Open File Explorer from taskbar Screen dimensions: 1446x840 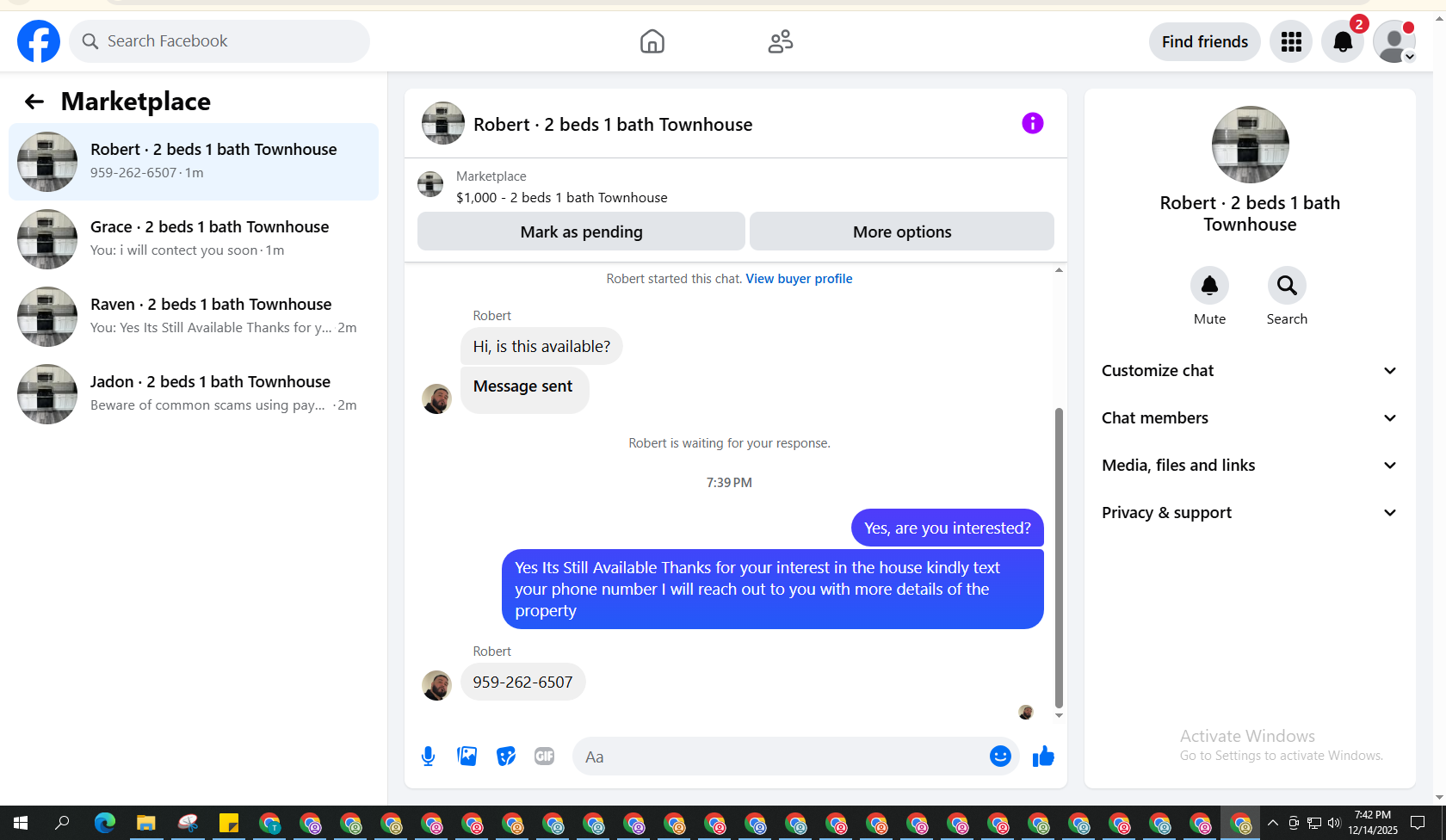click(146, 824)
